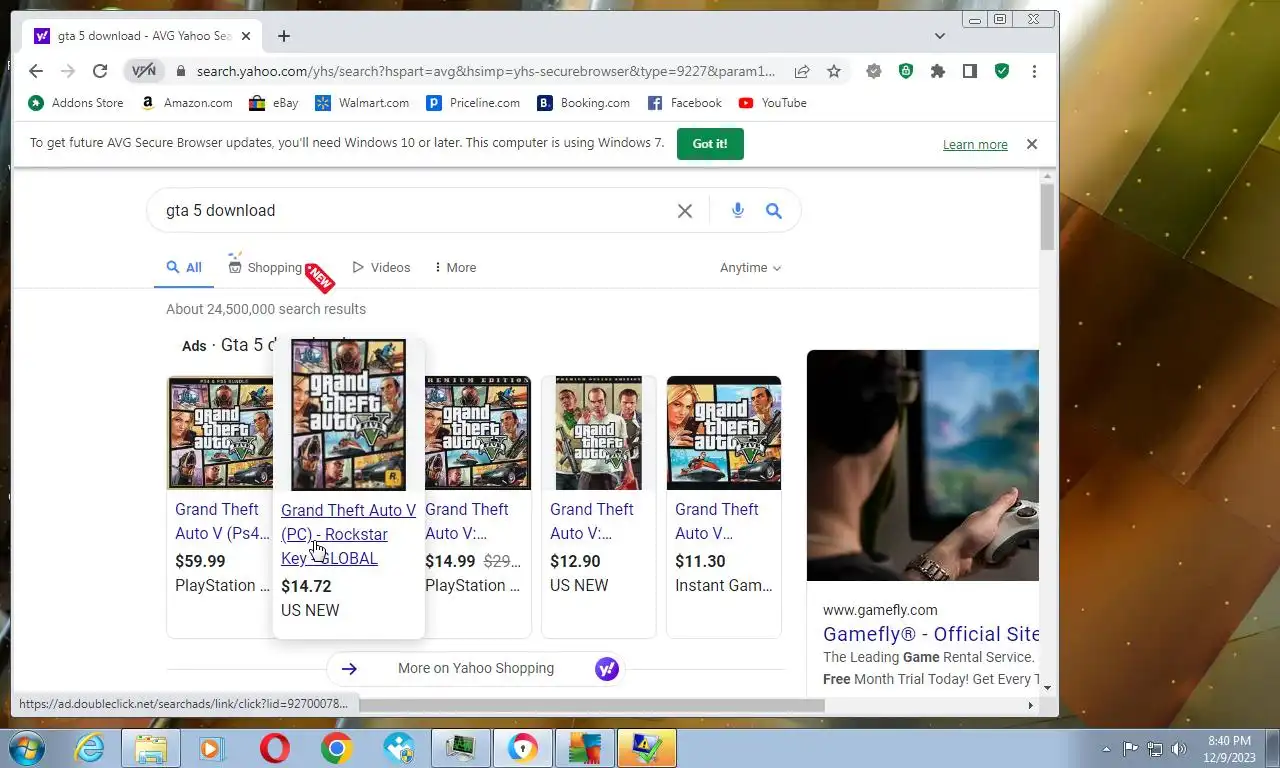The width and height of the screenshot is (1280, 768).
Task: Show hidden system tray icons
Action: 1106,748
